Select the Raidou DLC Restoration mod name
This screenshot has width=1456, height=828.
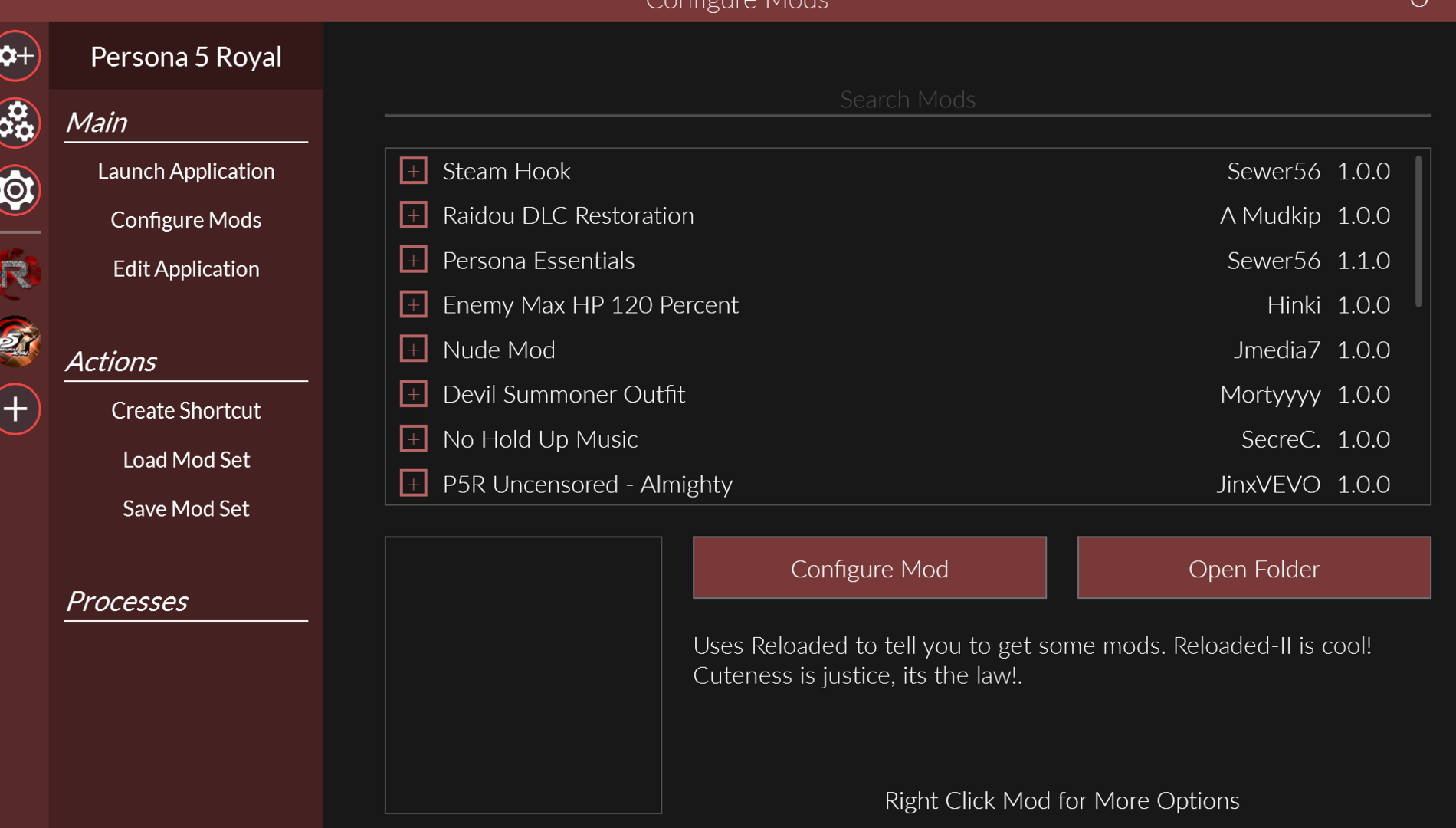pyautogui.click(x=568, y=215)
